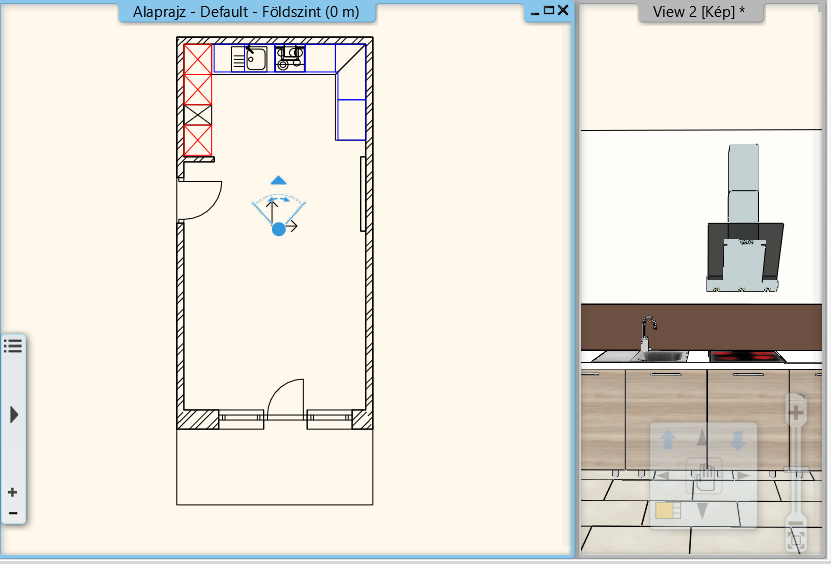Maximize the Alaprajz floor plan window
This screenshot has width=831, height=564.
click(x=549, y=10)
